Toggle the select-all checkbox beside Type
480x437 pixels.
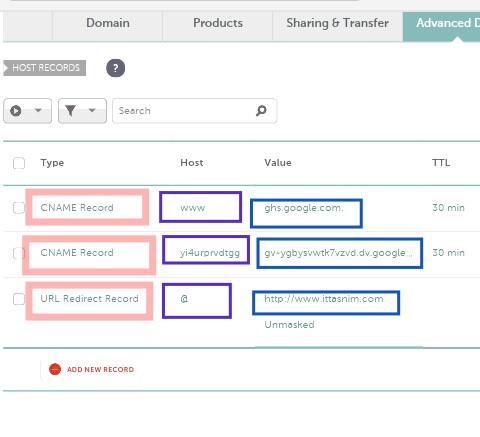tap(19, 163)
